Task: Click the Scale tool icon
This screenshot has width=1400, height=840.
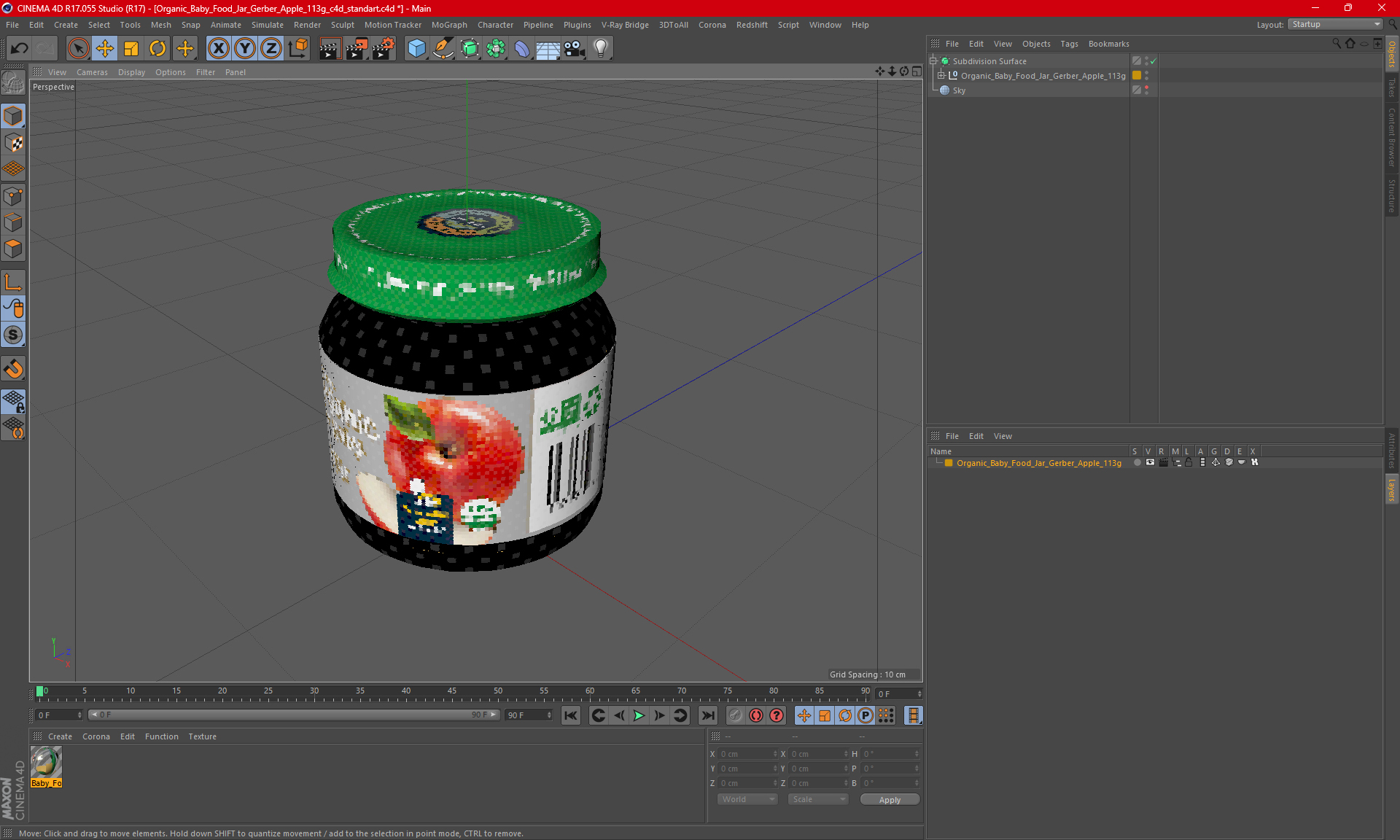Action: click(x=131, y=49)
